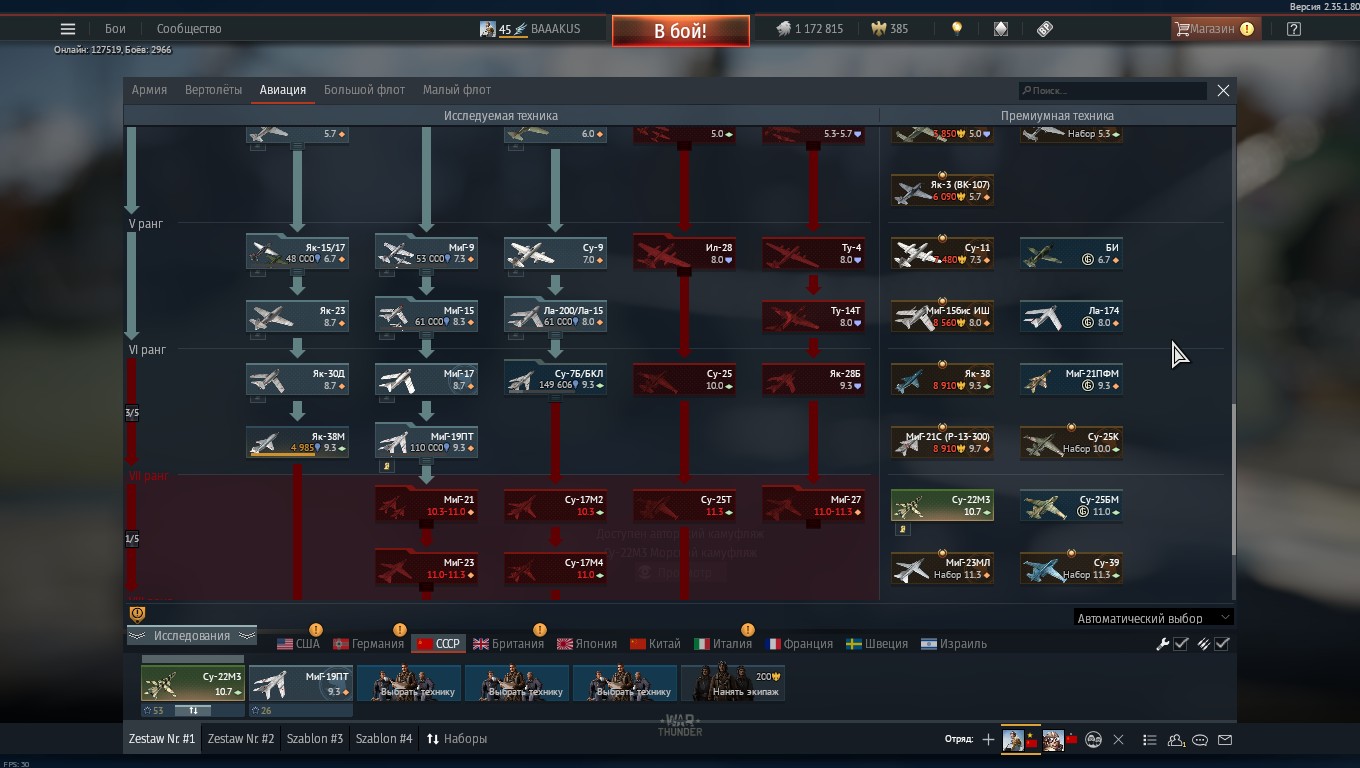Collapse the Исследования panel
1360x768 pixels.
(191, 636)
